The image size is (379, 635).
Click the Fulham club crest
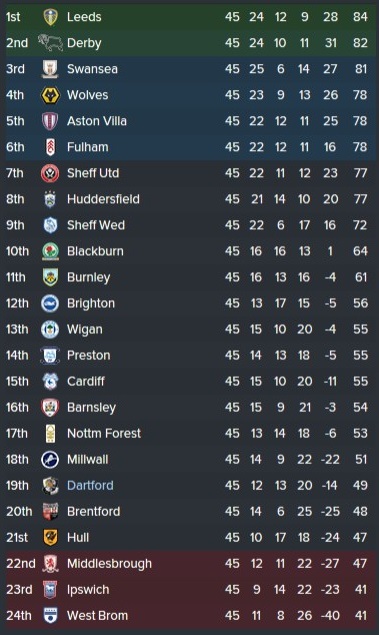pos(50,147)
